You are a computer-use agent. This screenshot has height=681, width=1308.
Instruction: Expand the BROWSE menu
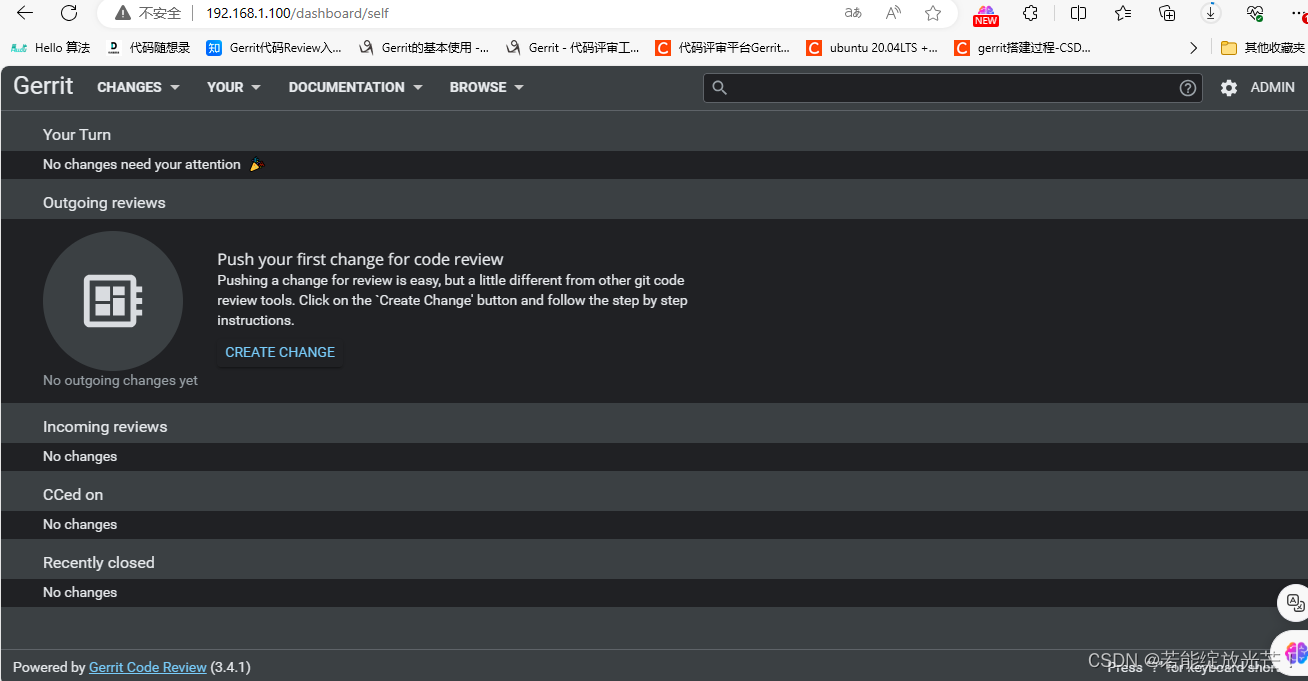click(487, 87)
